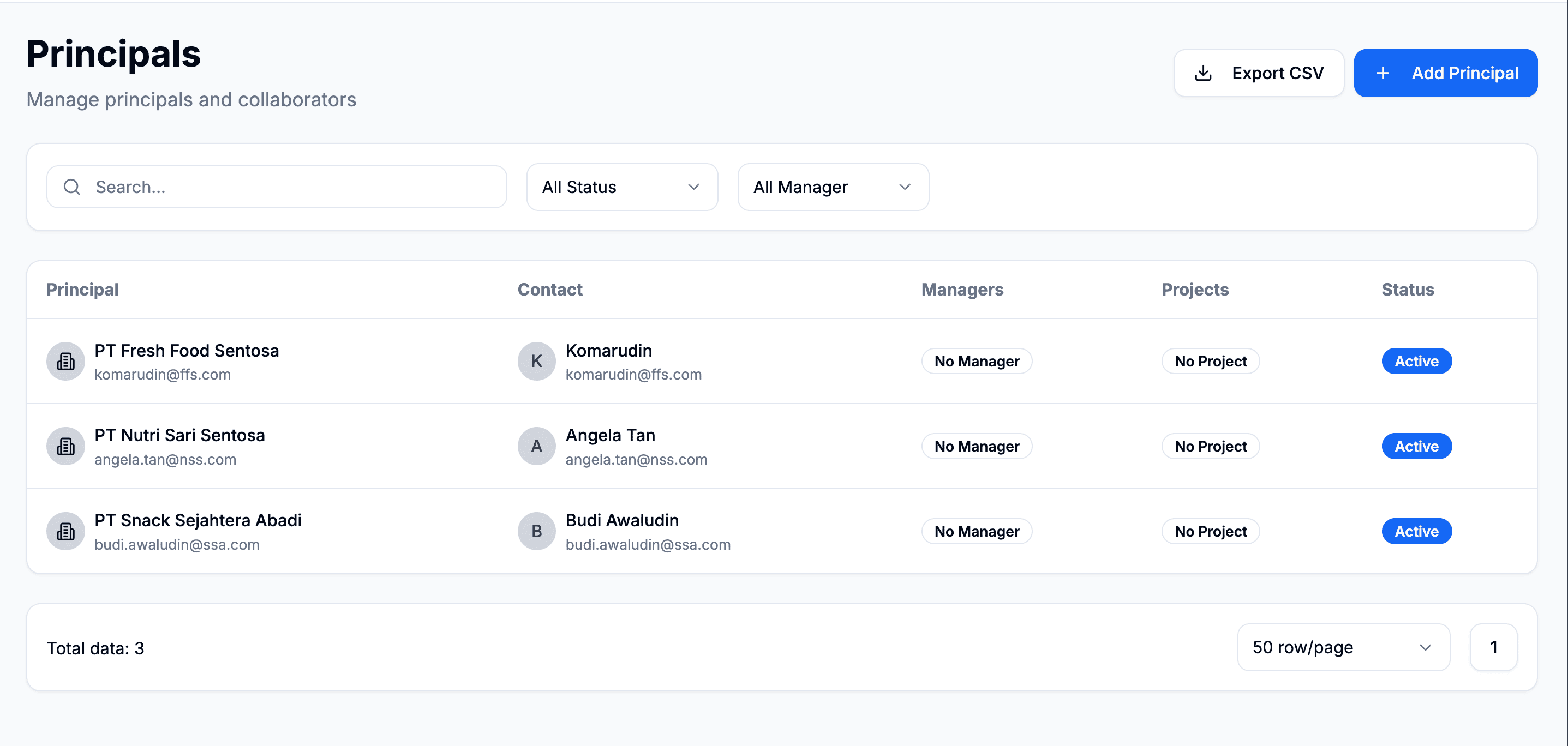This screenshot has height=746, width=1568.
Task: Open PT Nutri Sari Sentosa principal name
Action: coord(179,436)
